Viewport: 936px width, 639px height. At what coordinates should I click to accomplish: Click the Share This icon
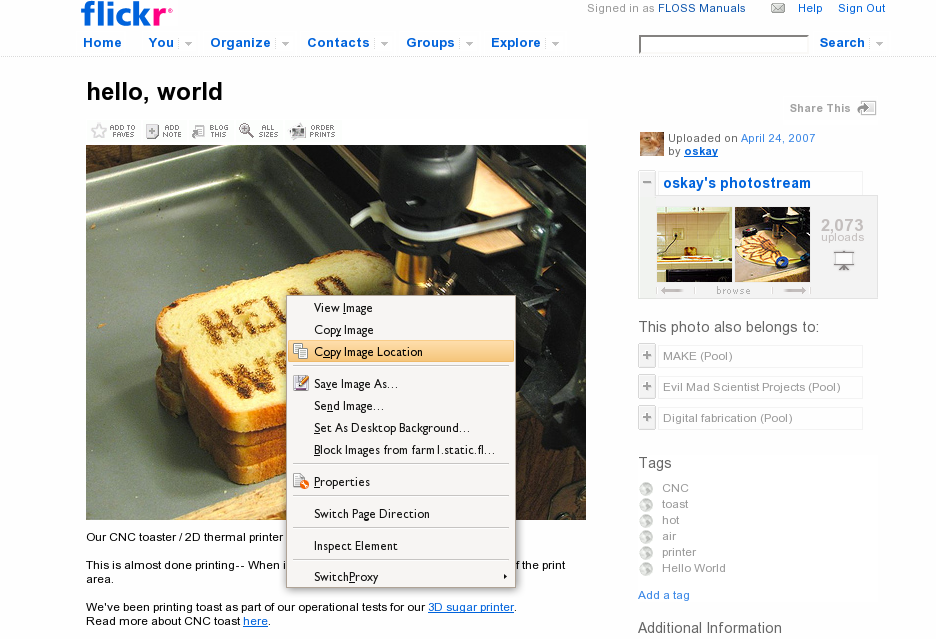pos(866,108)
